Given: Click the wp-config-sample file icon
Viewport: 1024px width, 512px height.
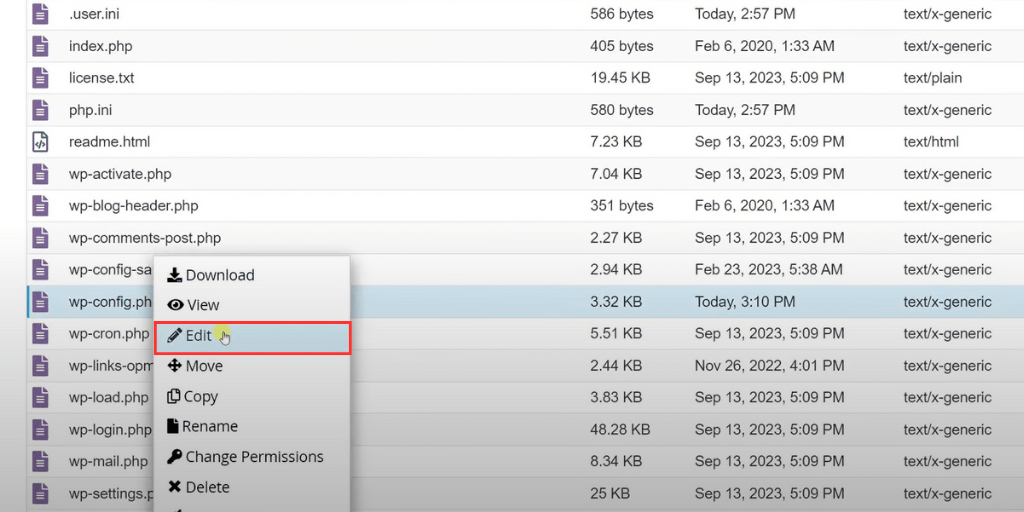Looking at the screenshot, I should [40, 270].
